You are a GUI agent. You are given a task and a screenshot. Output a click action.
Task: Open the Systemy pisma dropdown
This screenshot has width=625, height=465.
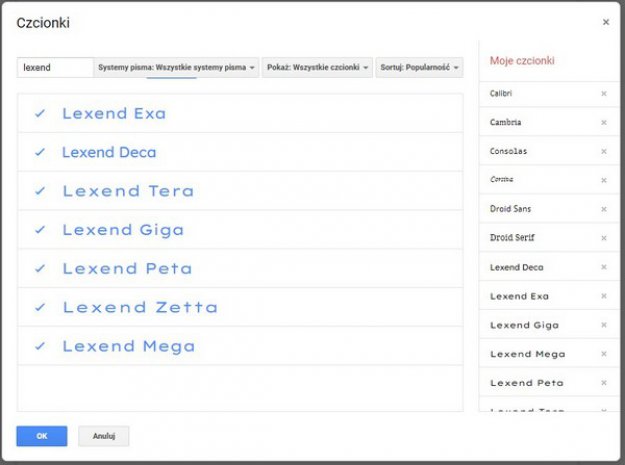tap(176, 68)
